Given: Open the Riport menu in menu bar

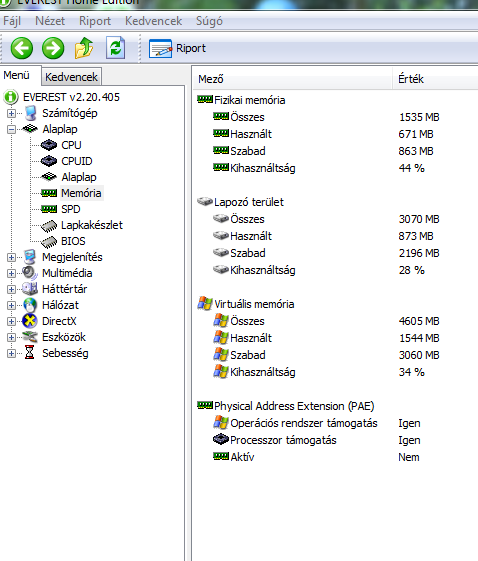Looking at the screenshot, I should [95, 21].
